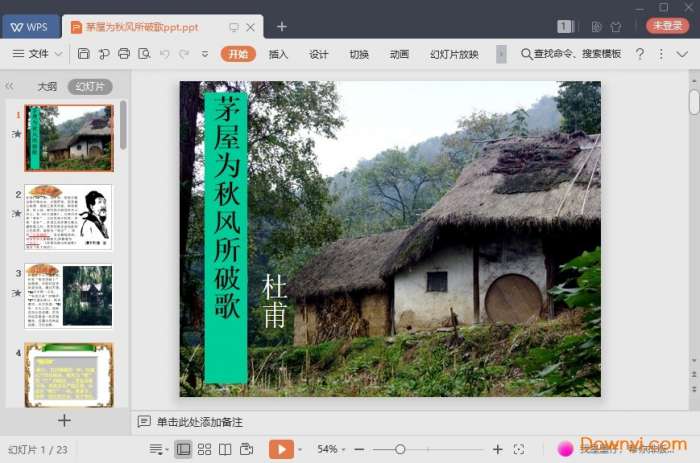
Task: Add a new slide with plus button
Action: tap(64, 421)
